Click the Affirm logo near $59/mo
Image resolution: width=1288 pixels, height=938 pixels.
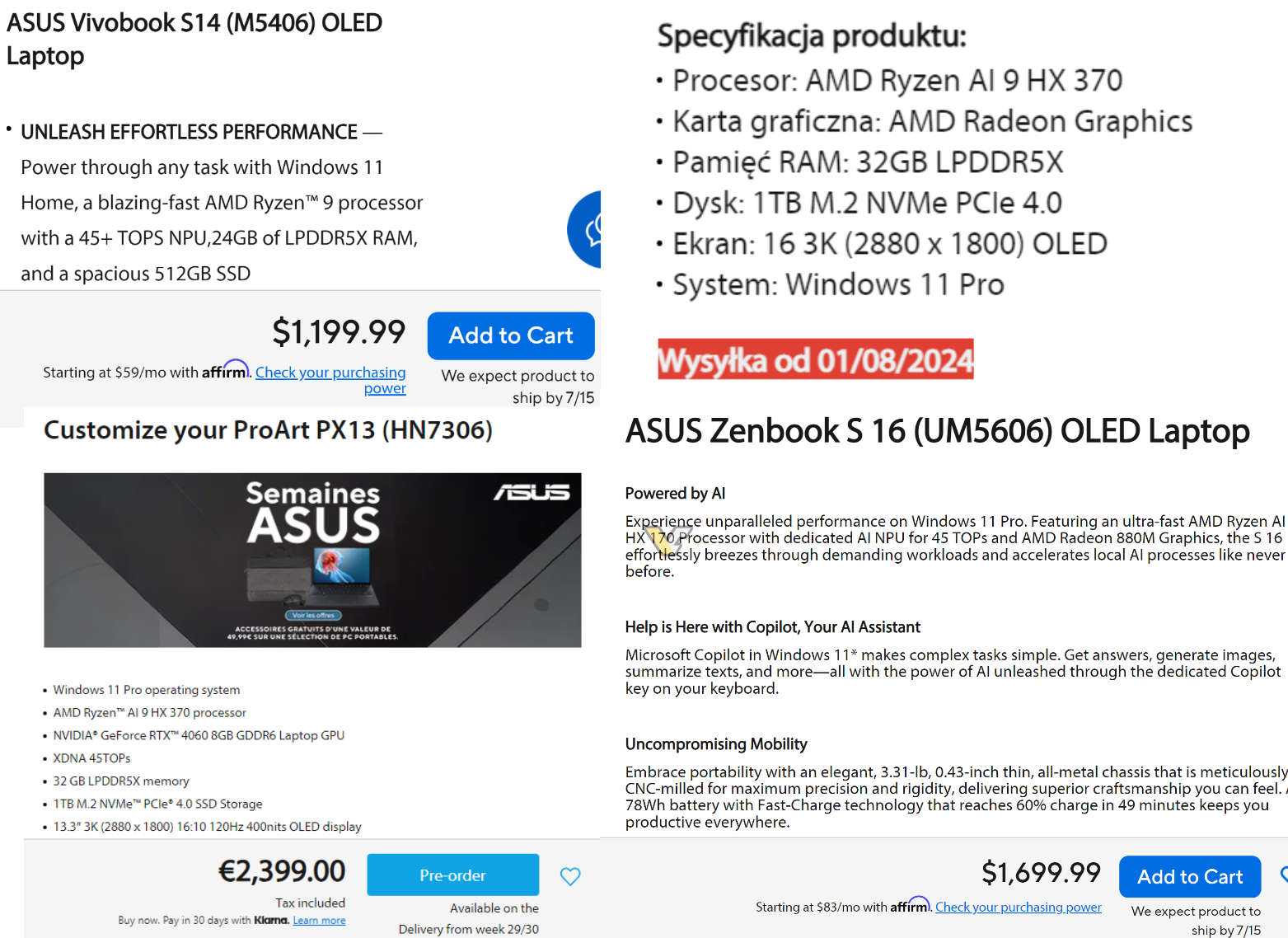[x=225, y=370]
